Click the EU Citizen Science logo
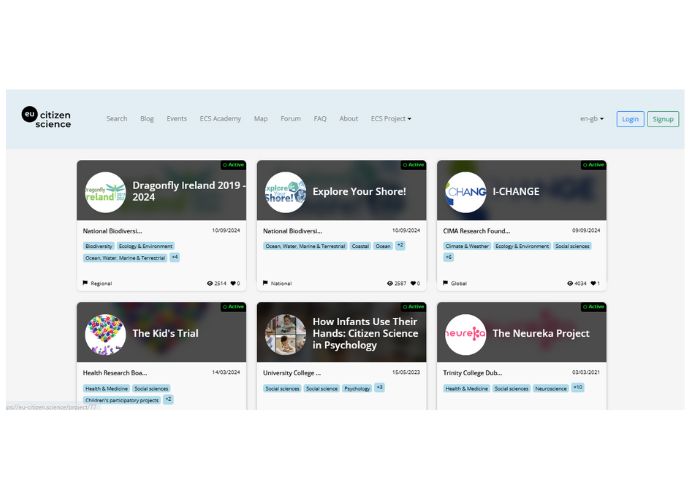 pyautogui.click(x=47, y=118)
